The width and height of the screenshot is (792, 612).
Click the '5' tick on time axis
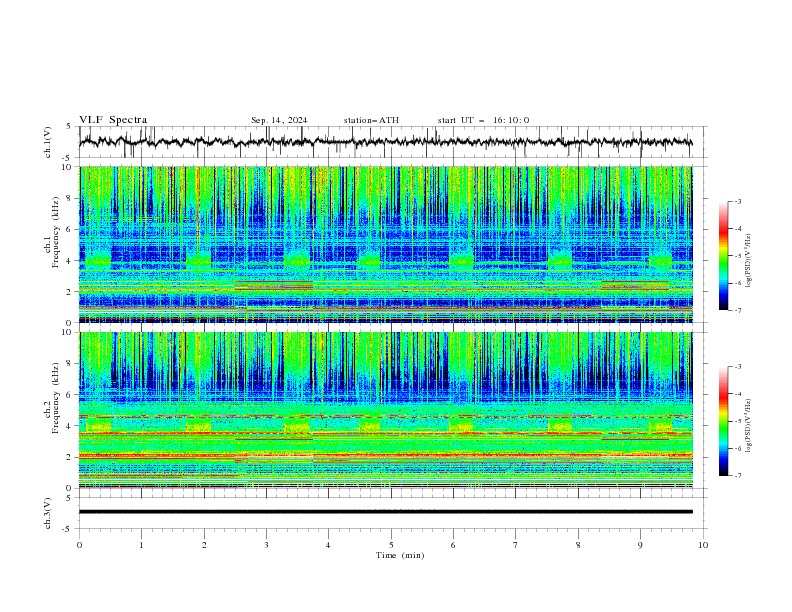point(391,545)
